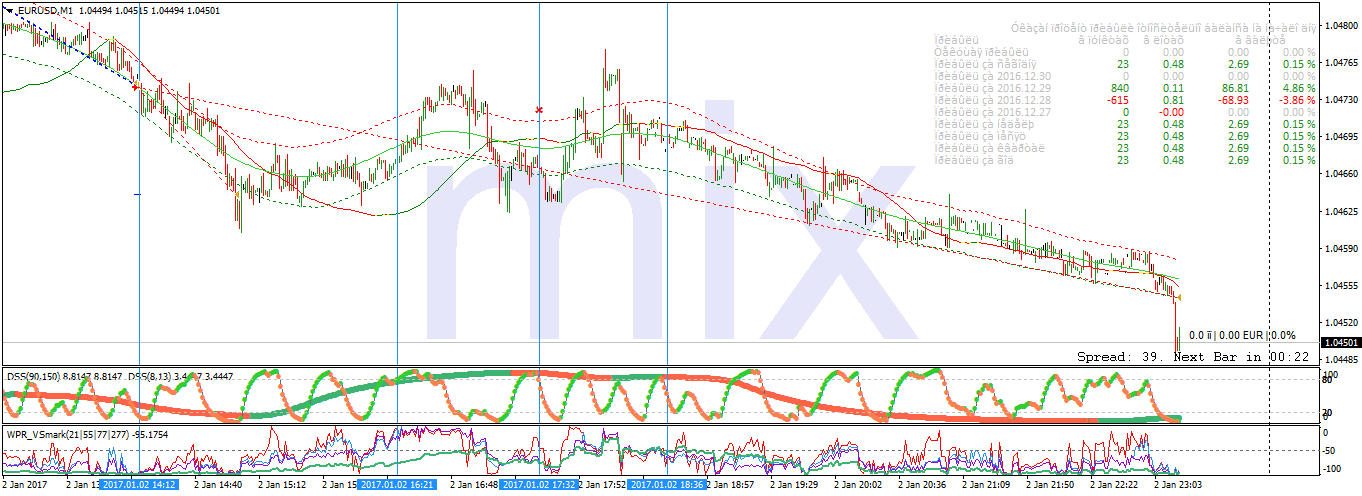Click the 2016.12.30 row label in the profit table
The width and height of the screenshot is (1362, 496).
991,76
